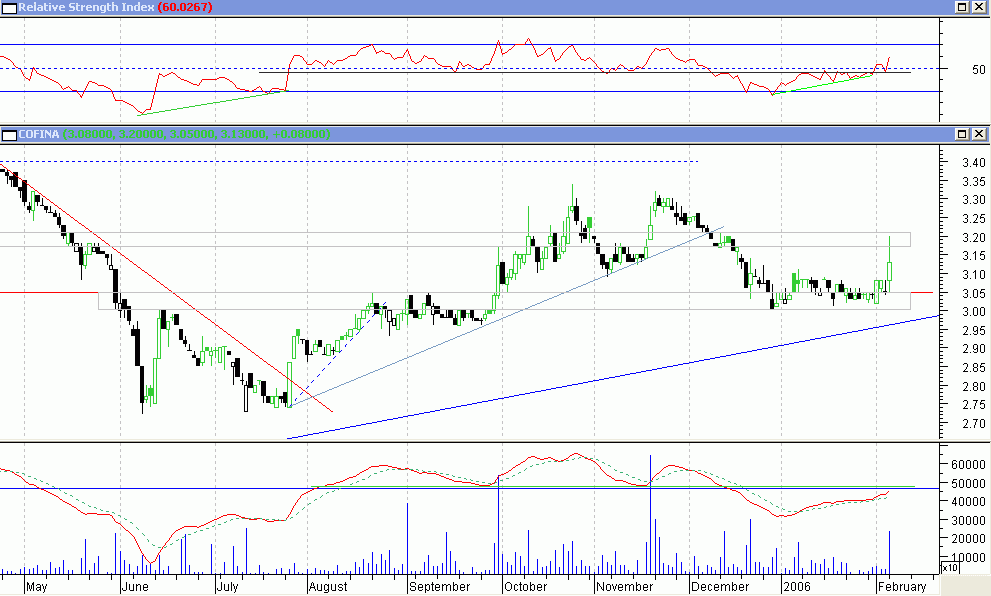Click the February date axis label
The width and height of the screenshot is (991, 596).
coord(902,587)
